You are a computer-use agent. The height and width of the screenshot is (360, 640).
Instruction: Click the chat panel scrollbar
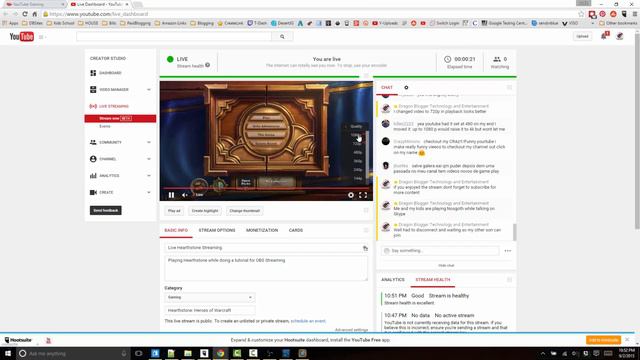click(x=514, y=232)
